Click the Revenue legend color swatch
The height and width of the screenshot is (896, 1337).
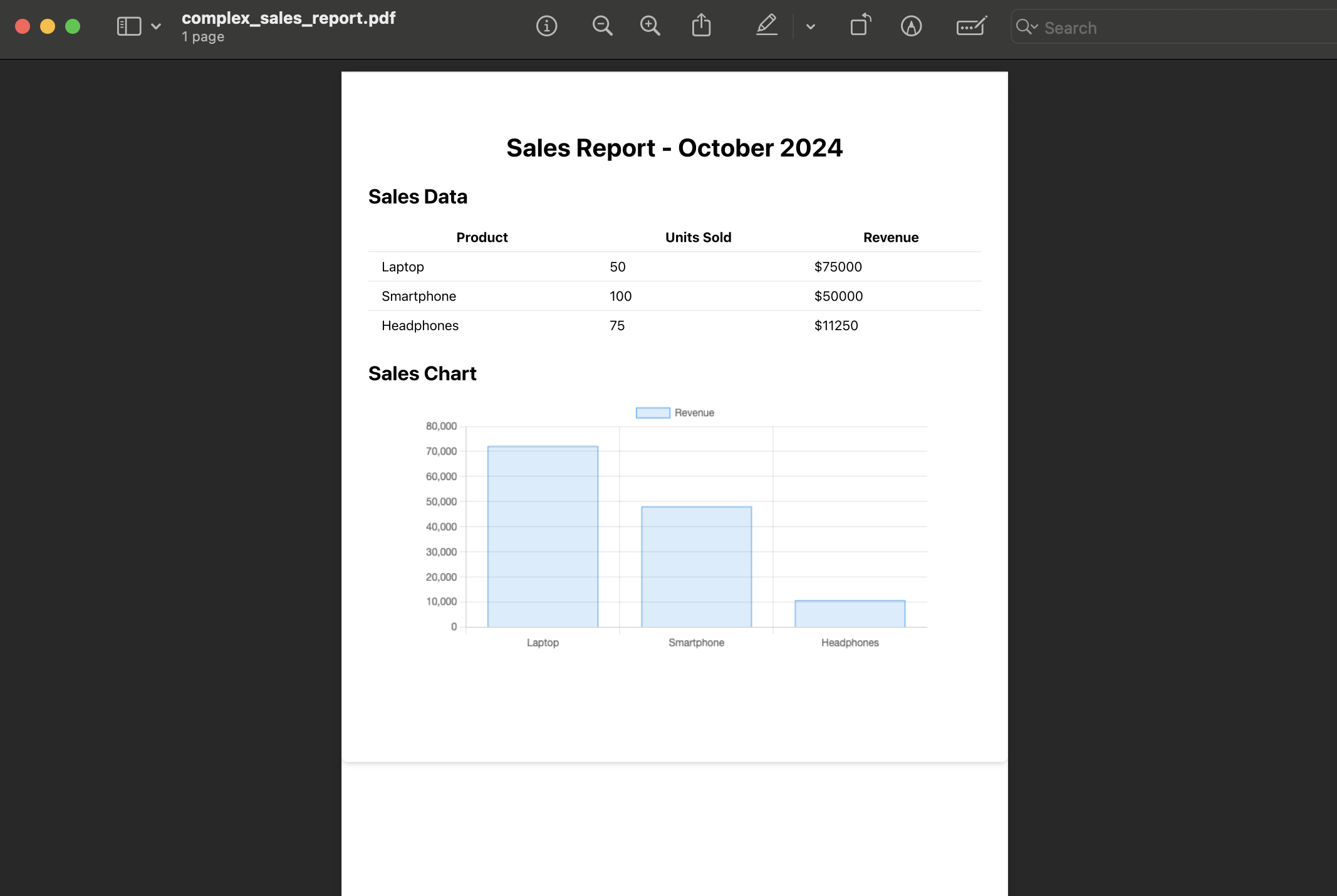click(x=653, y=413)
